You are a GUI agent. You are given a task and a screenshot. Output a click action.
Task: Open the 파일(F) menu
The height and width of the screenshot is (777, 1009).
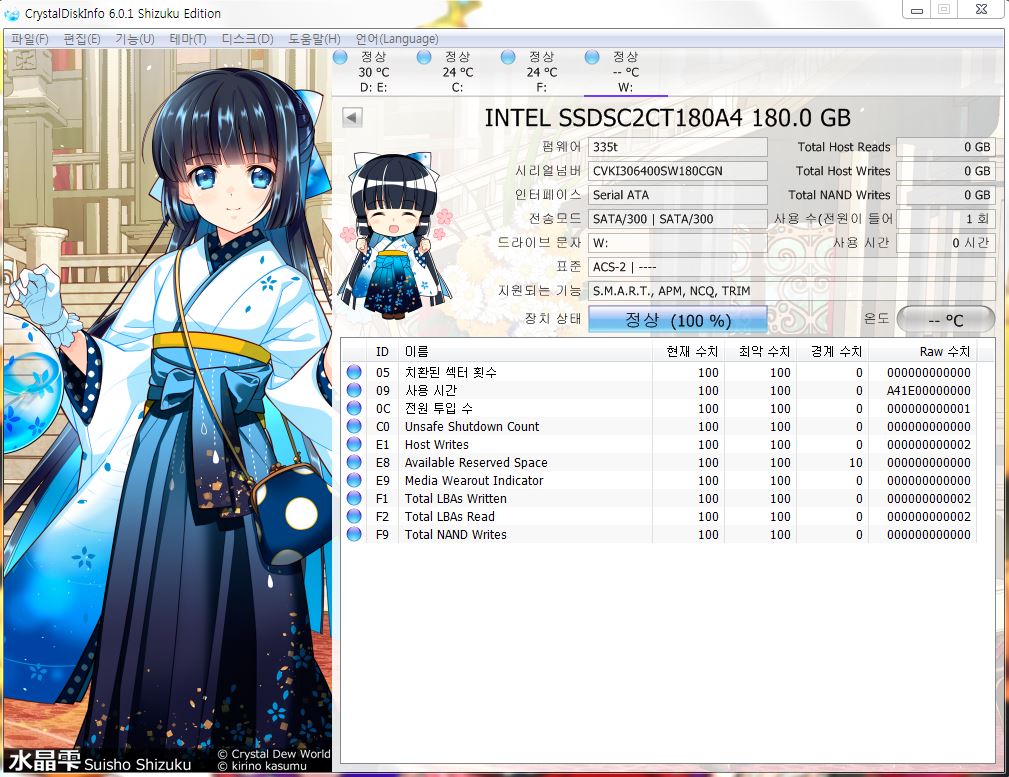click(x=30, y=39)
